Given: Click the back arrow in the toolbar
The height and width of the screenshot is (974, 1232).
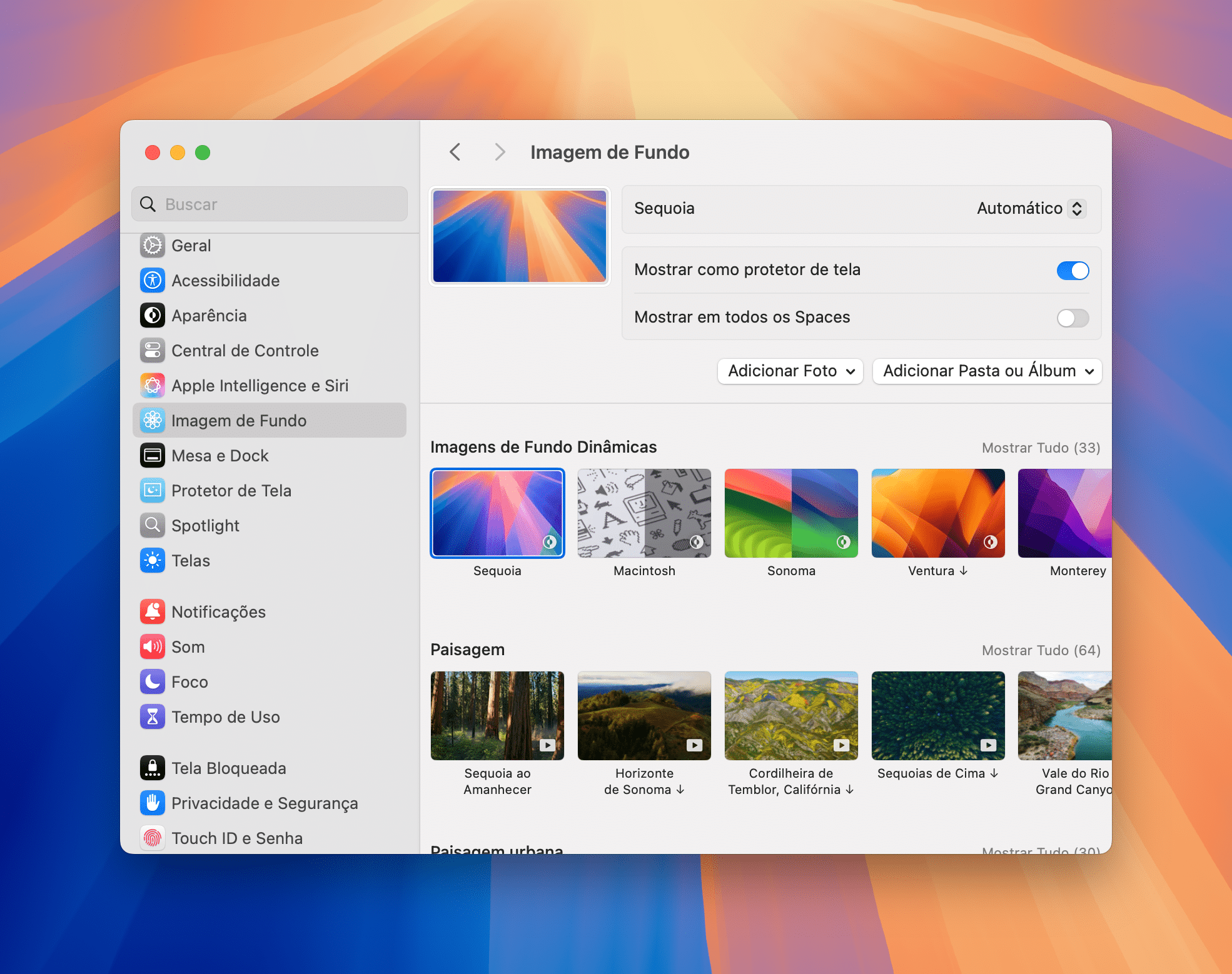Looking at the screenshot, I should click(455, 152).
